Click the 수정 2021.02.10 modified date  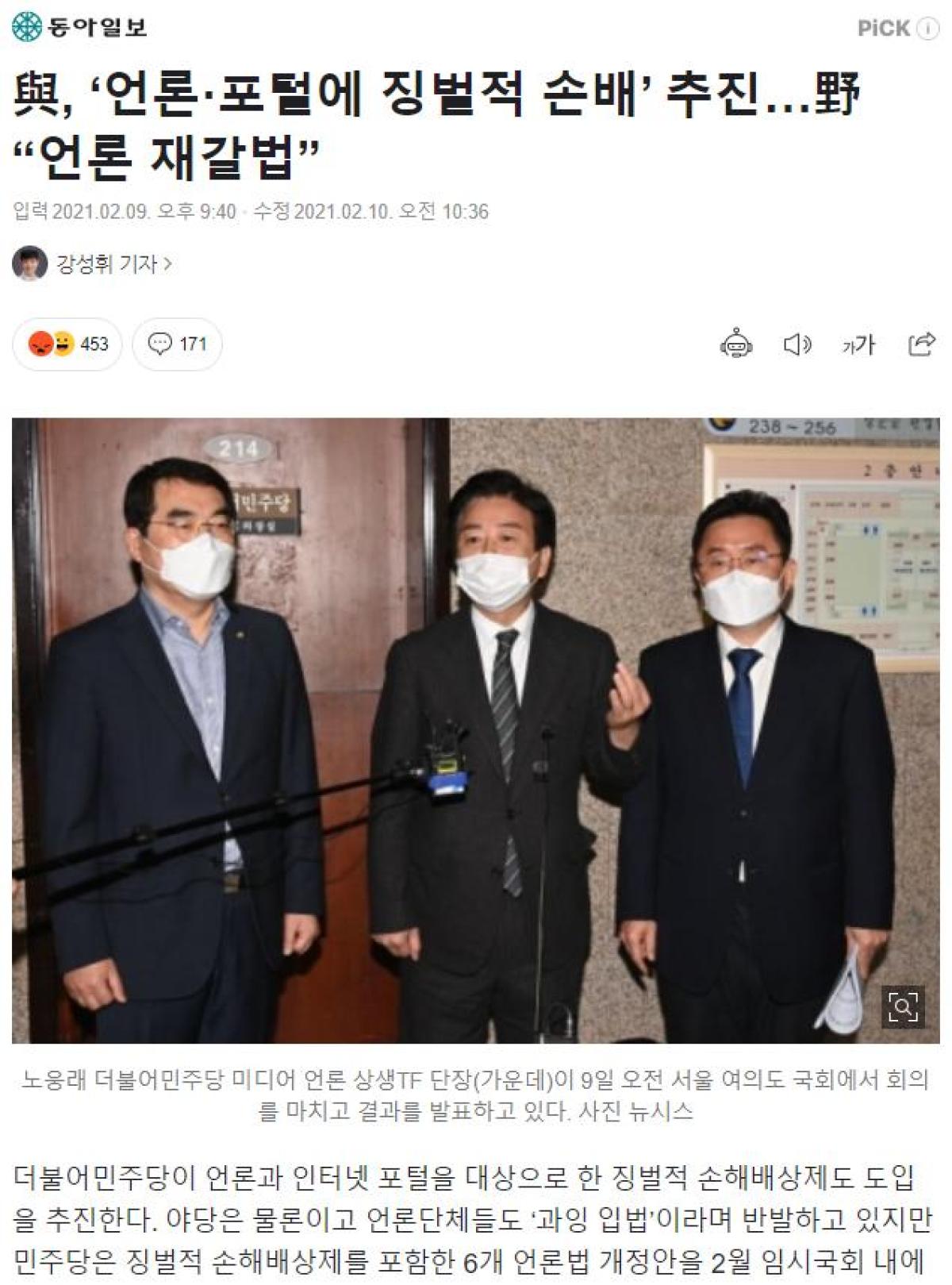(370, 212)
